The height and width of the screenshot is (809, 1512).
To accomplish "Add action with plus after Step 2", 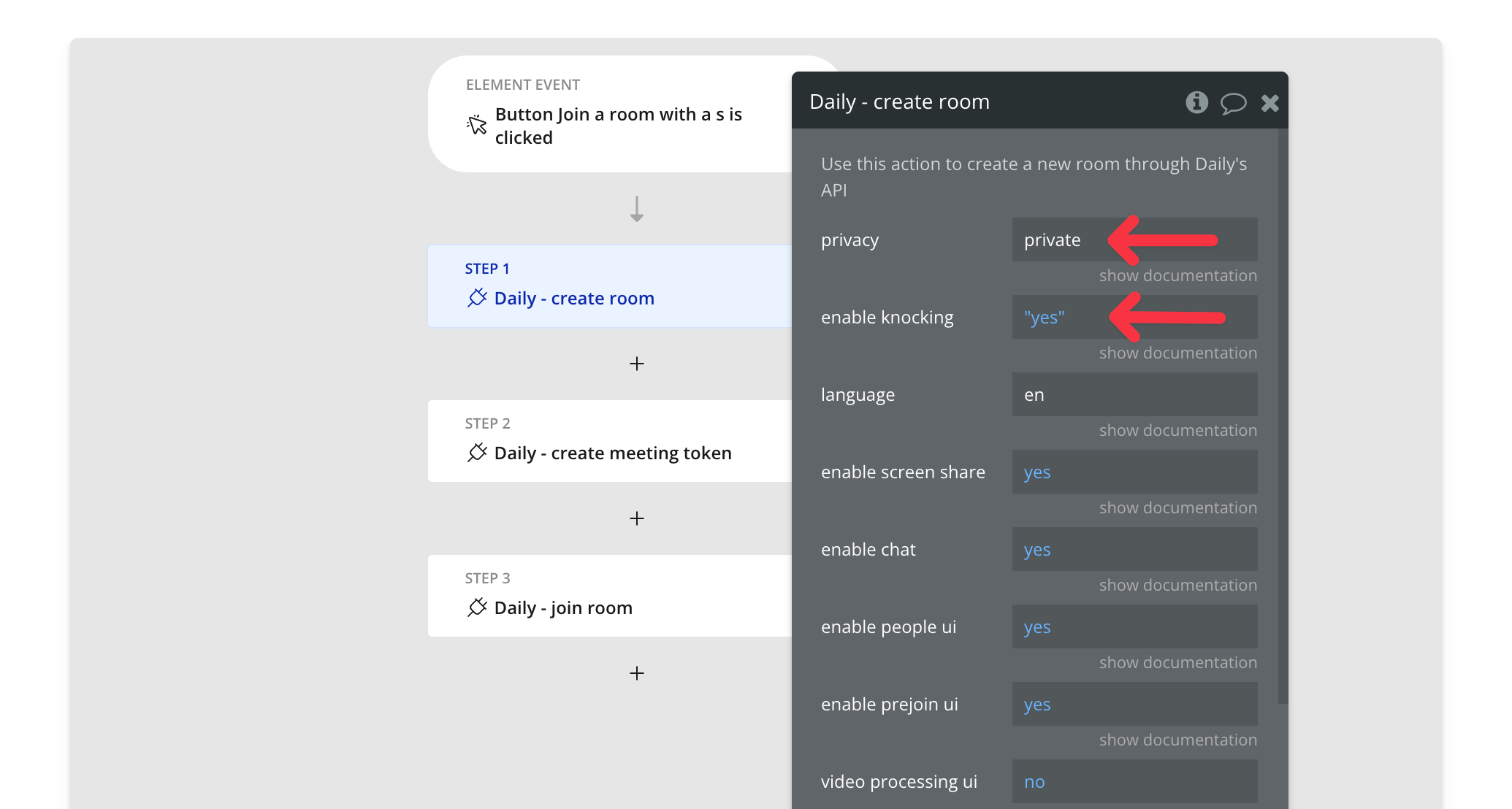I will point(637,518).
